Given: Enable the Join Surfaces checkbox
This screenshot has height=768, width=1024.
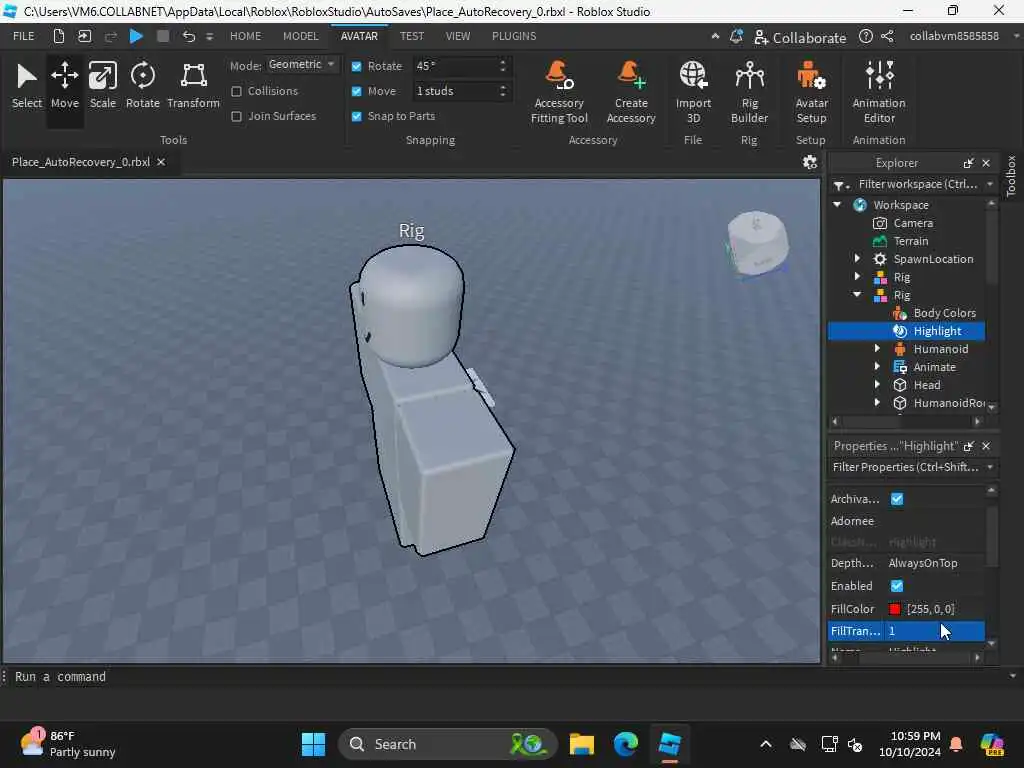Looking at the screenshot, I should click(236, 116).
